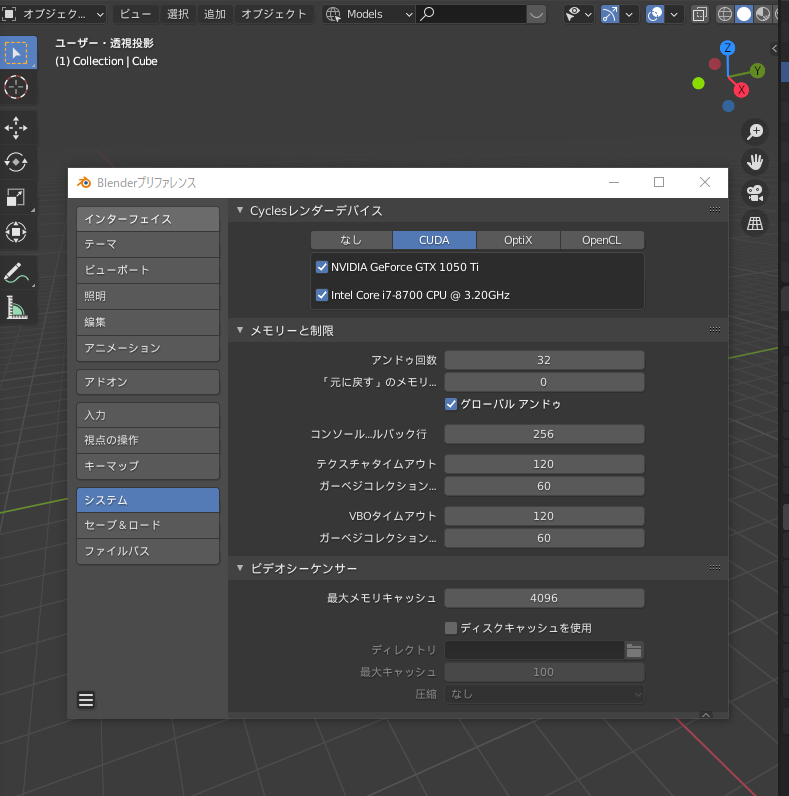Open ファイルパス preferences section
Image resolution: width=789 pixels, height=796 pixels.
[x=148, y=551]
